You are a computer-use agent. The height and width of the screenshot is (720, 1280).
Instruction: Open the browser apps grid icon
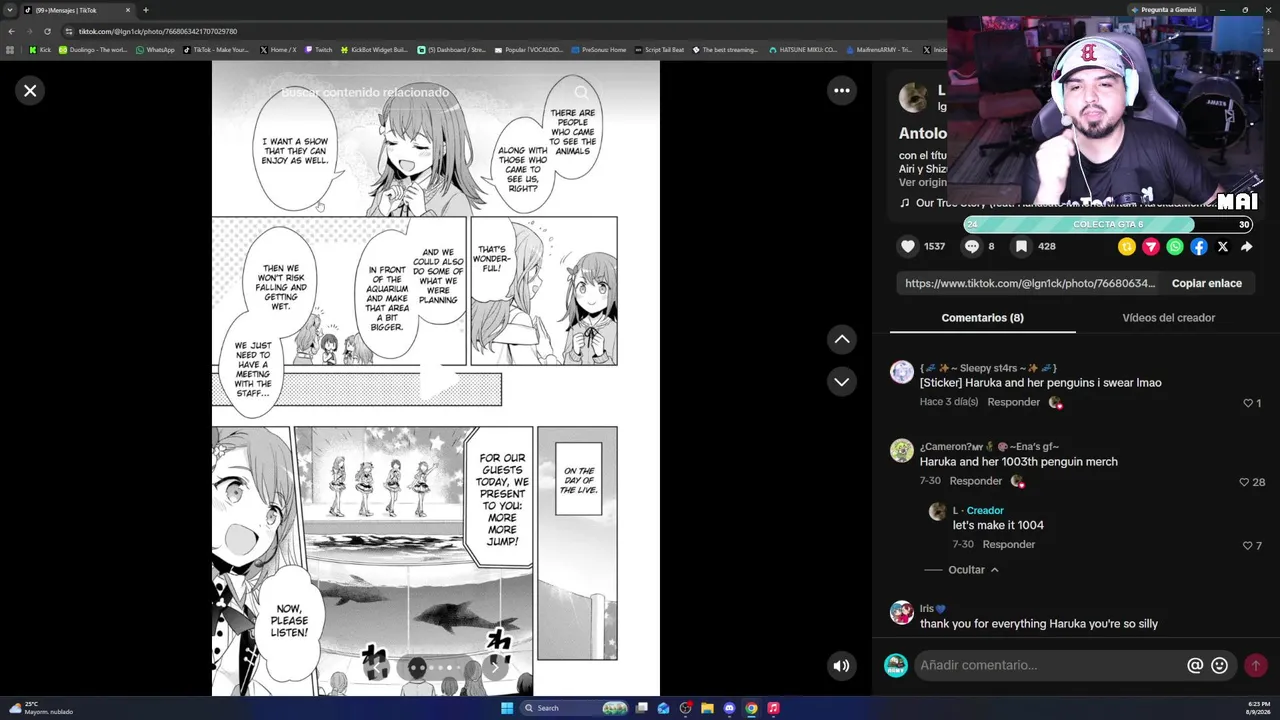10,50
